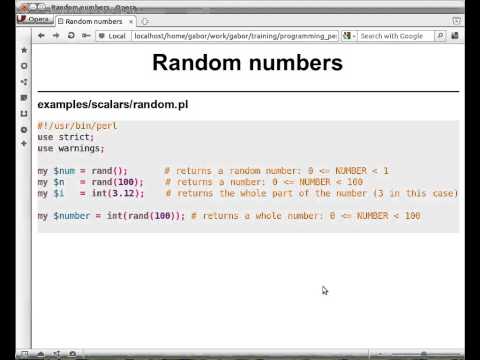Viewport: 480px width, 360px height.
Task: Open the Downloads panel icon
Action: [24, 114]
